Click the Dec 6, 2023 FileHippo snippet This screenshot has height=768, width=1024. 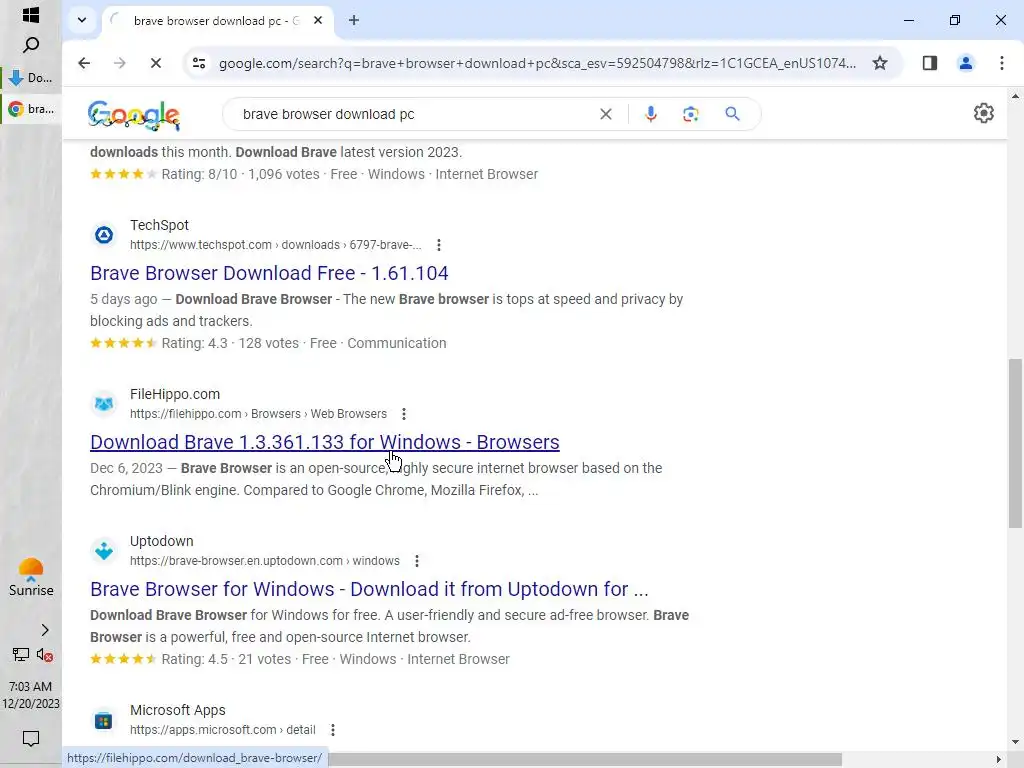point(376,479)
